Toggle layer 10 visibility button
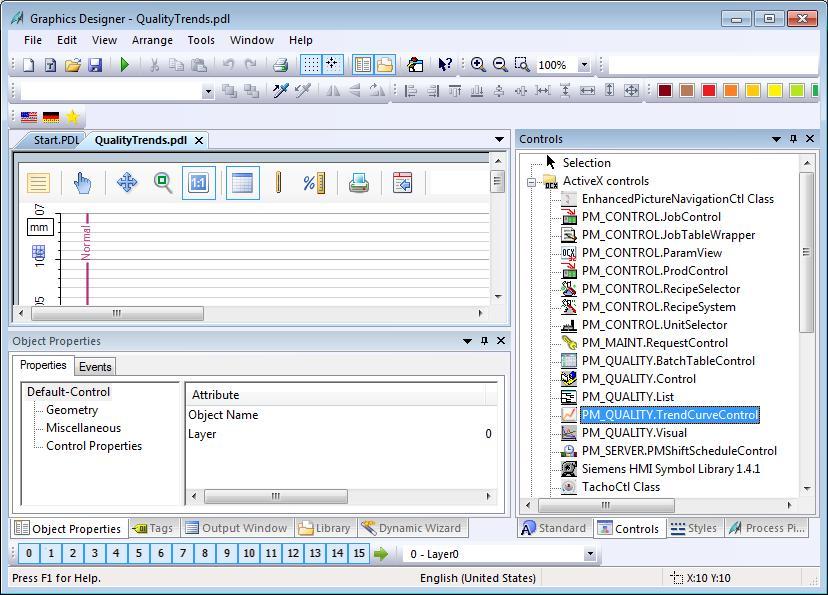Image resolution: width=828 pixels, height=595 pixels. [x=249, y=553]
